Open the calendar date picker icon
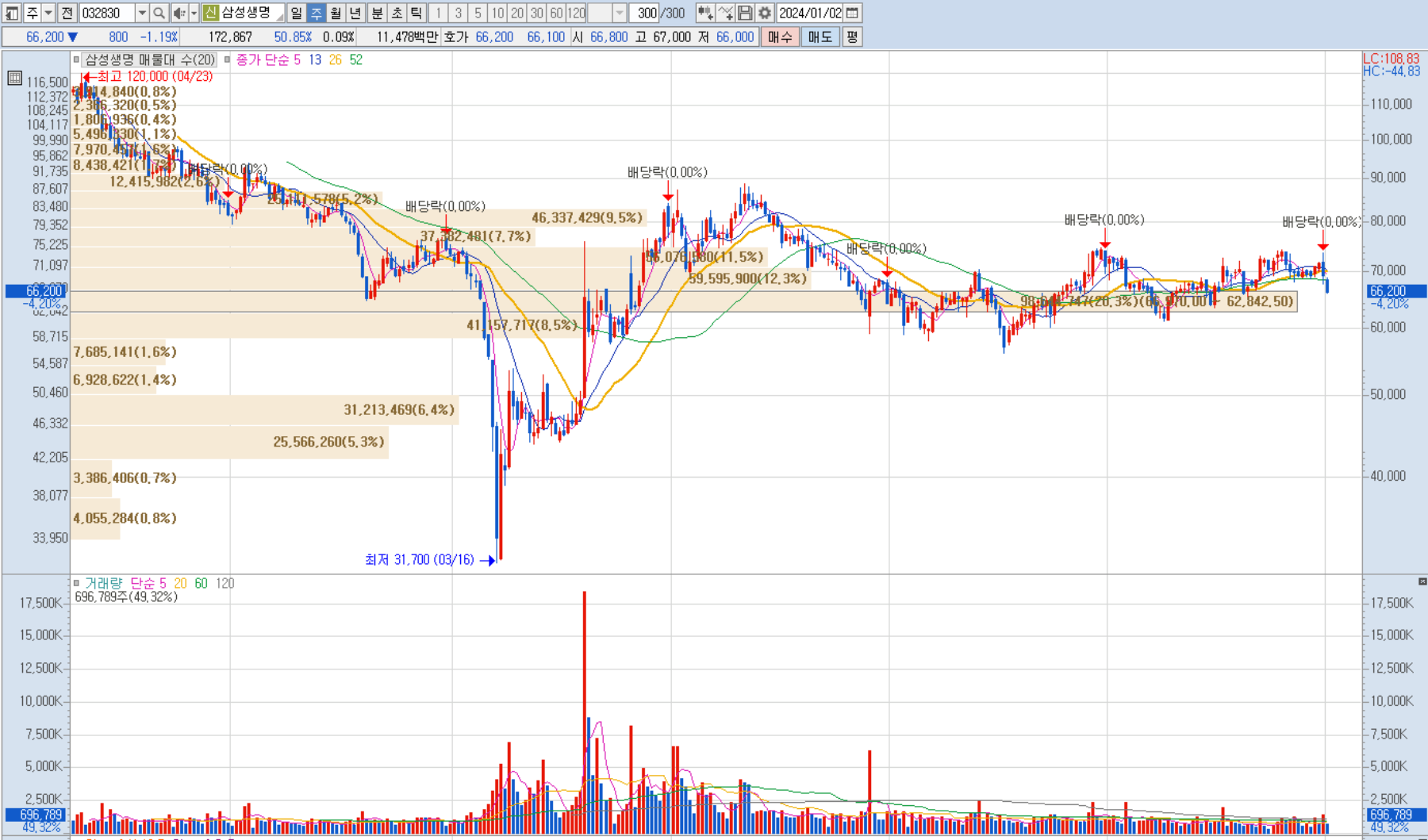Screen dimensions: 1428x840 853,13
